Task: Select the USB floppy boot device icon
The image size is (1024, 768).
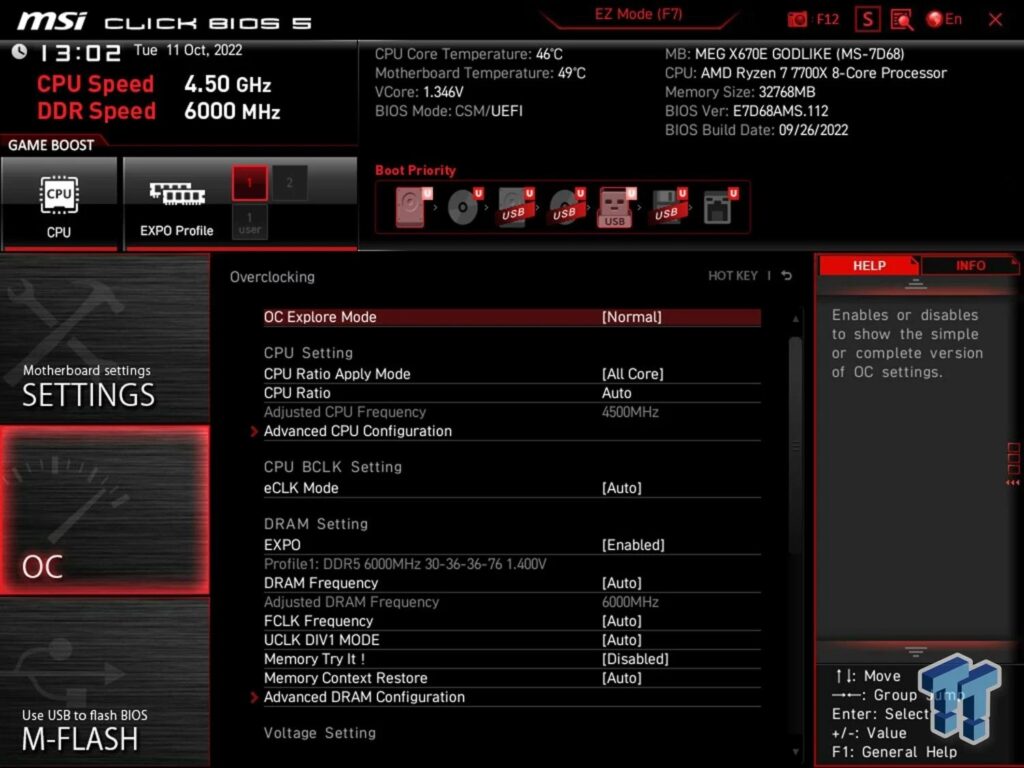Action: point(667,207)
